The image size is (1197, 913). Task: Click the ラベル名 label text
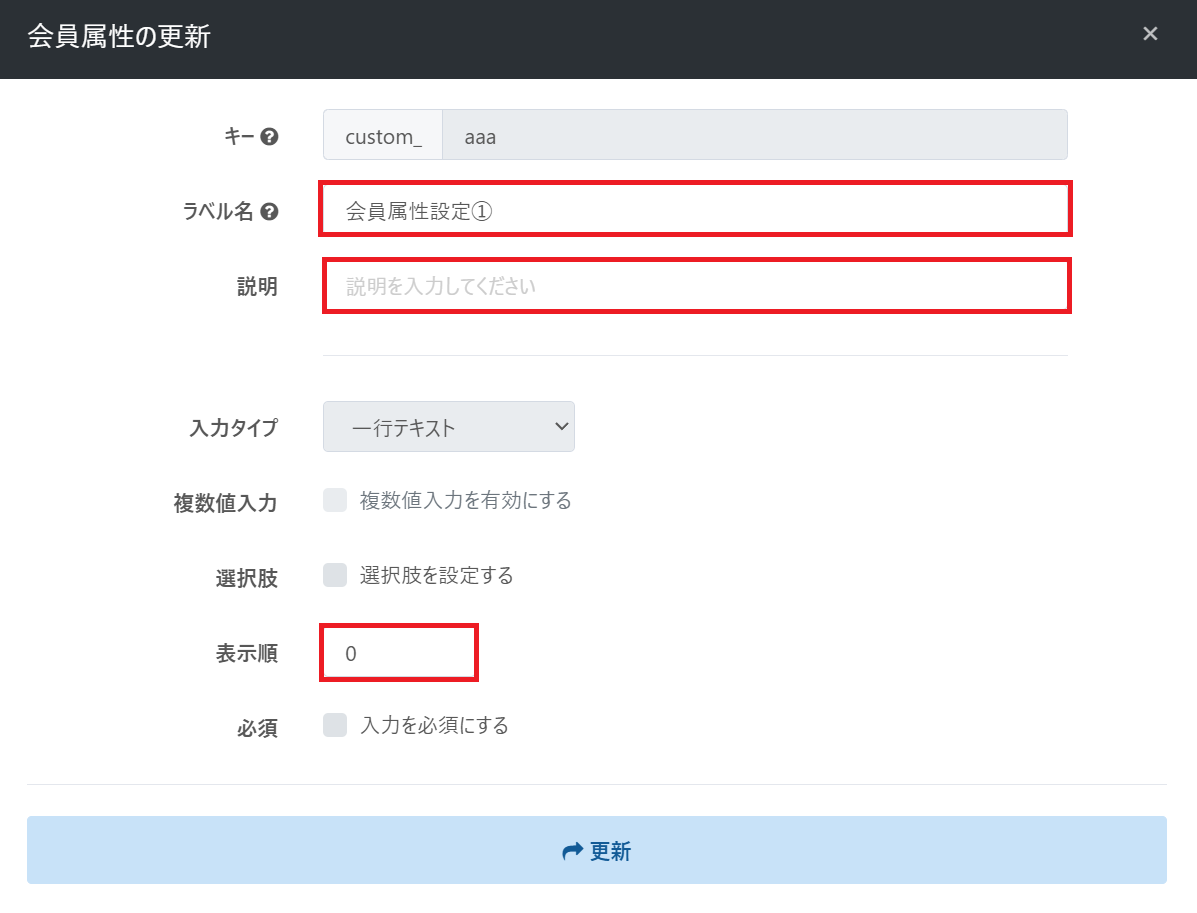[x=217, y=212]
